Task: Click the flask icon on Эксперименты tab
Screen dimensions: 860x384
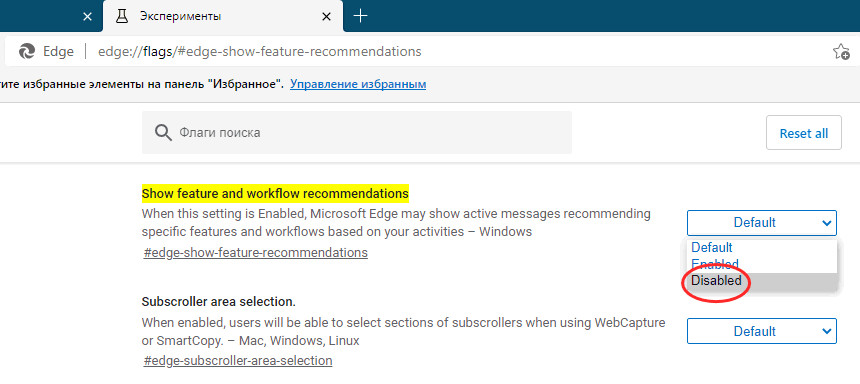Action: pos(123,16)
